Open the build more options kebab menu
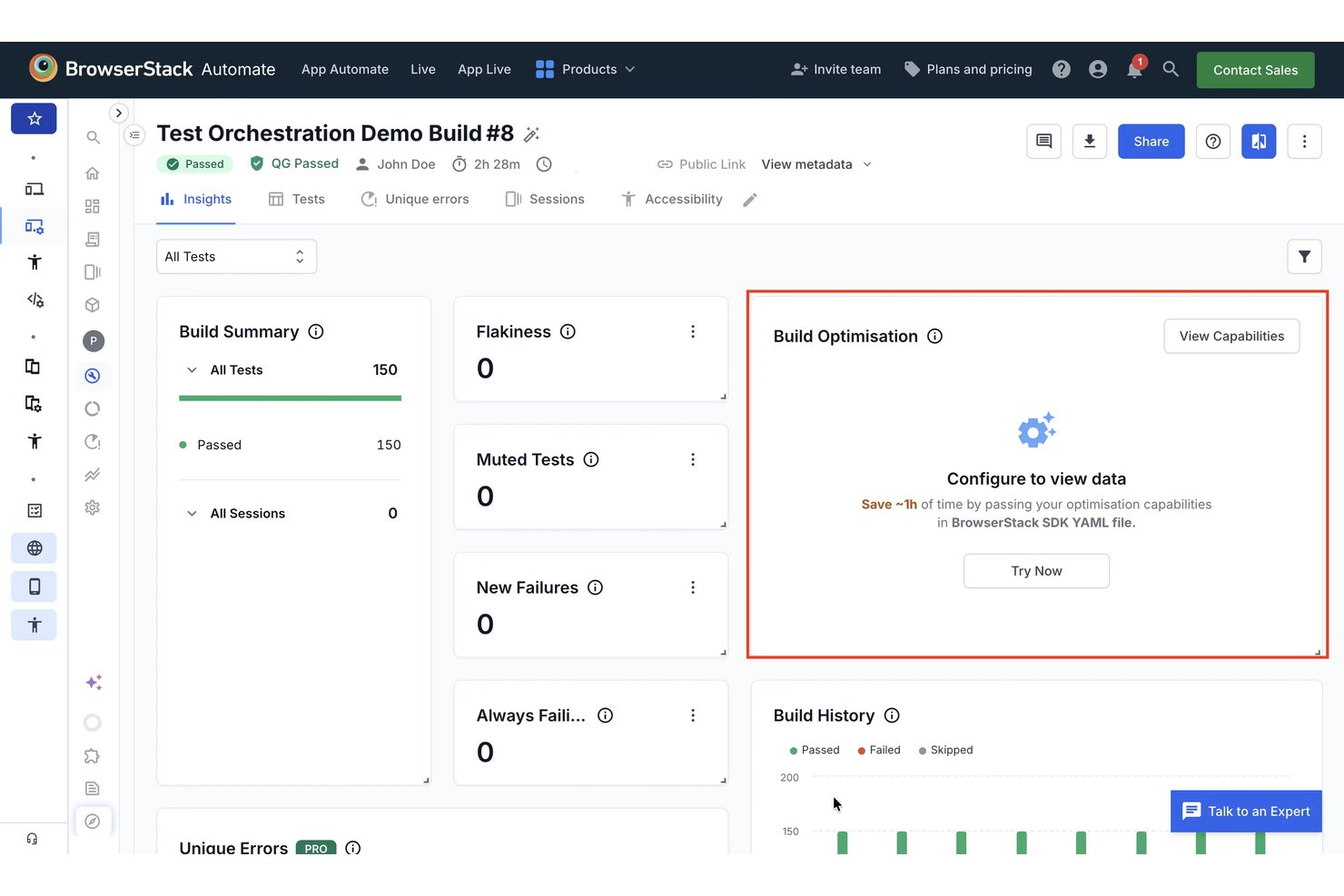 (x=1304, y=141)
